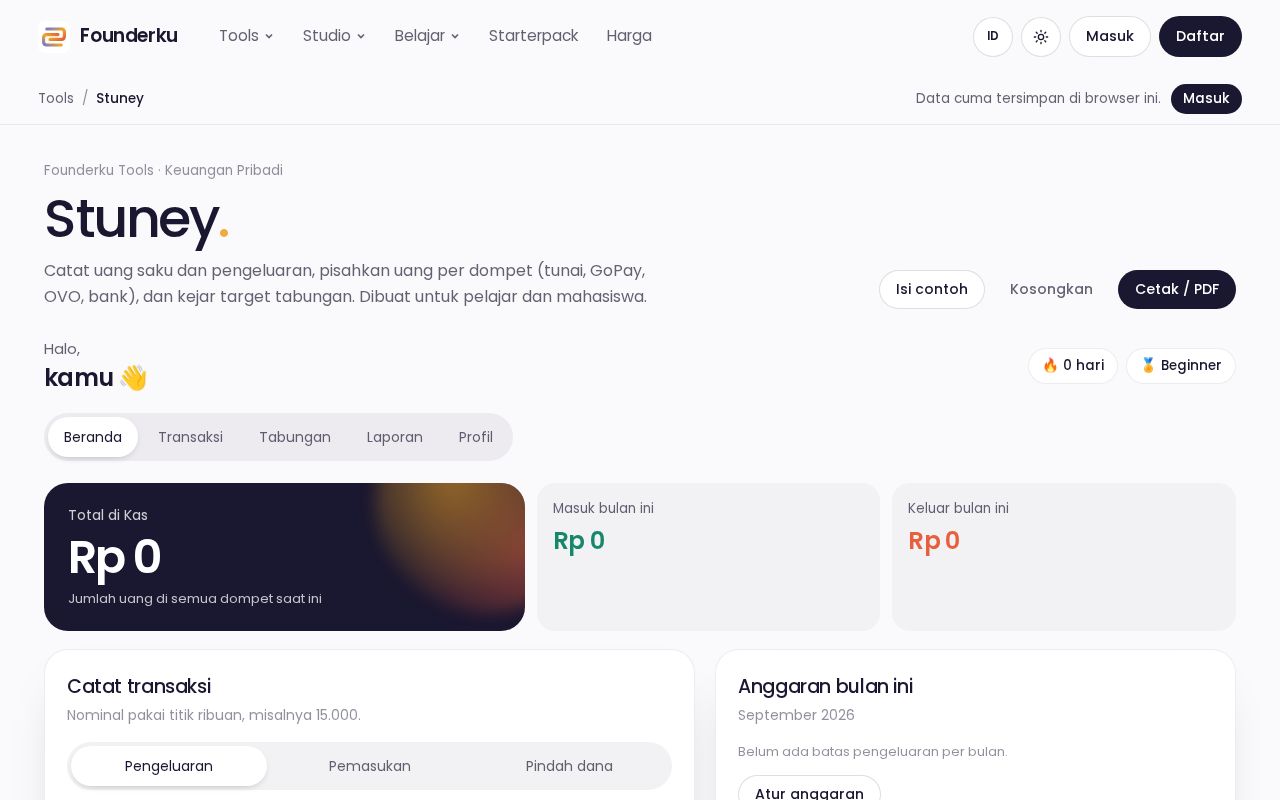Screen dimensions: 1280x800
Task: Select Pemasukan transaction type
Action: point(370,766)
